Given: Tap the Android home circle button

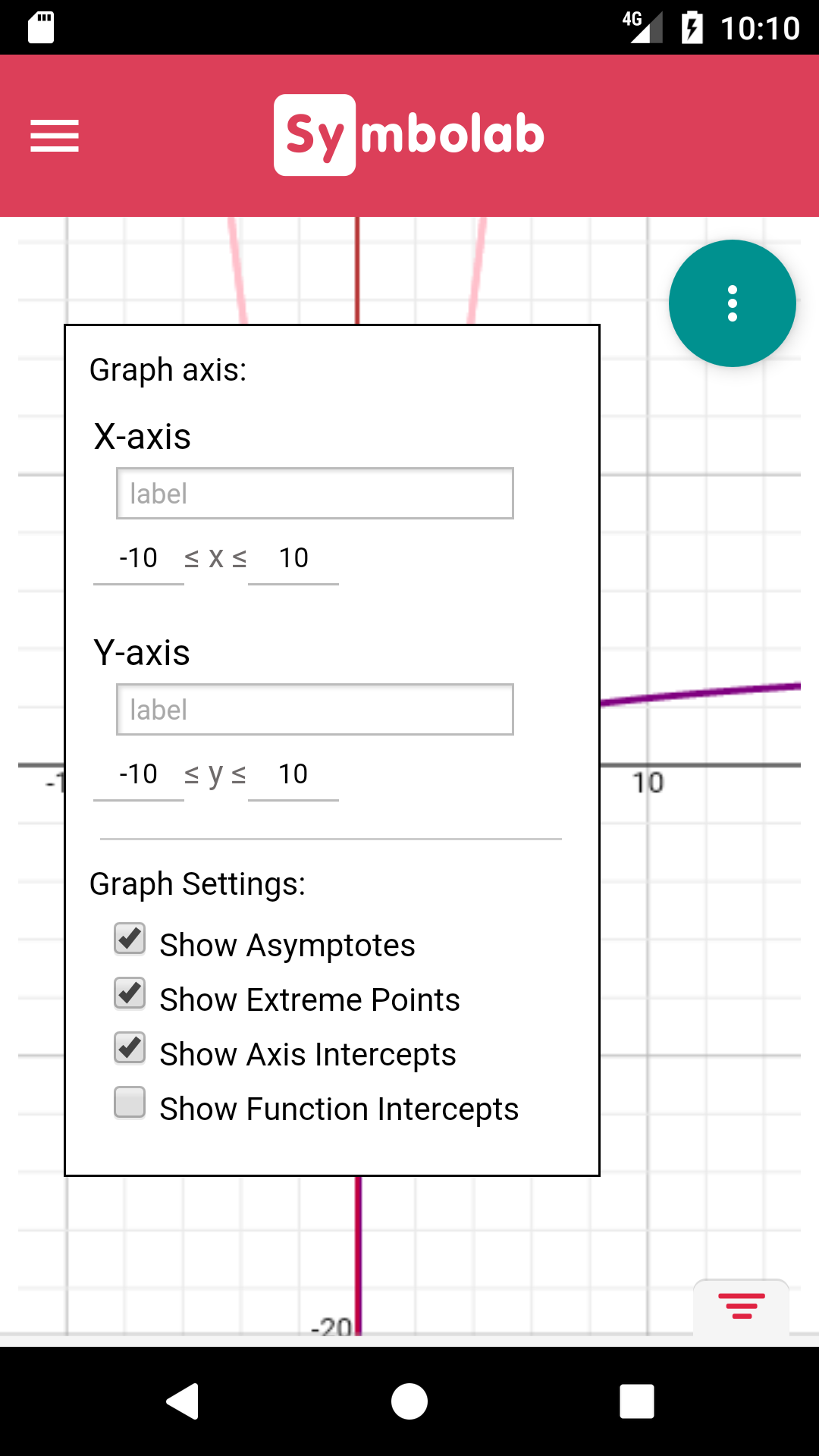Looking at the screenshot, I should tap(409, 1401).
